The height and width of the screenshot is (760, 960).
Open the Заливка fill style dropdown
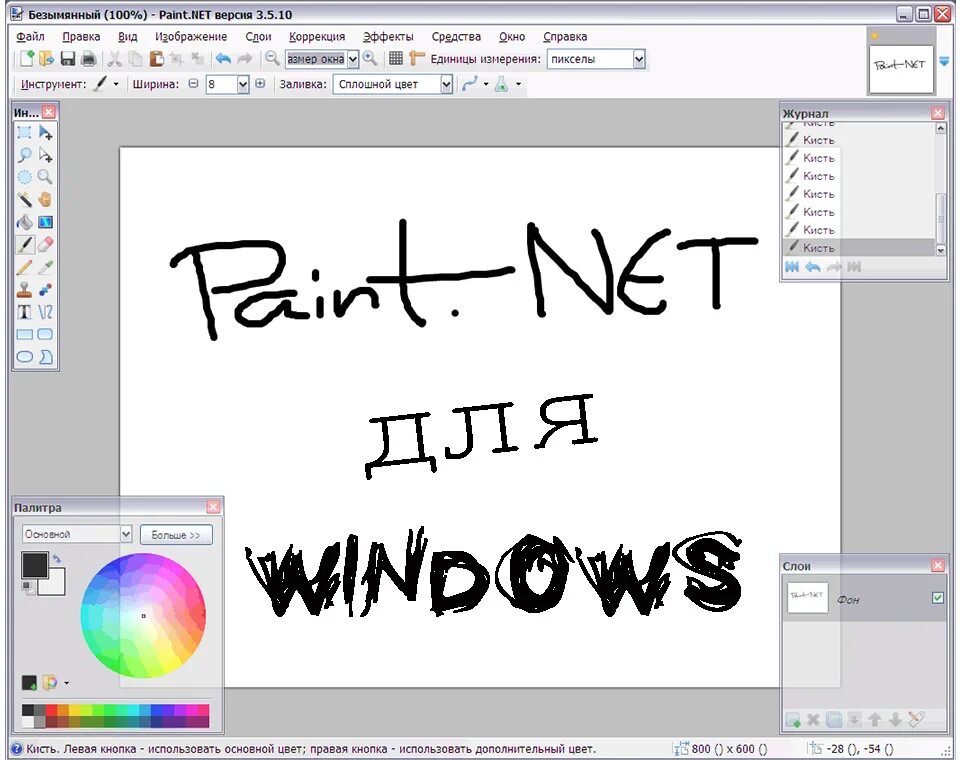pos(446,84)
